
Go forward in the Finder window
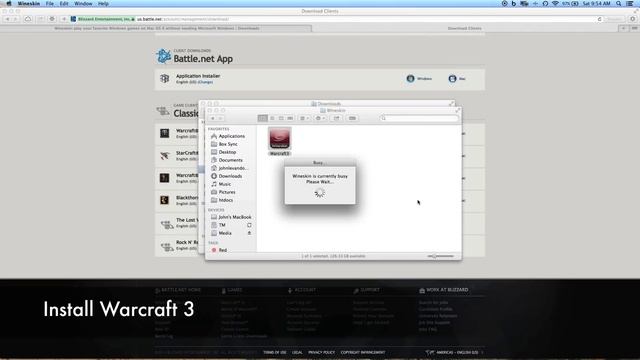(x=220, y=118)
